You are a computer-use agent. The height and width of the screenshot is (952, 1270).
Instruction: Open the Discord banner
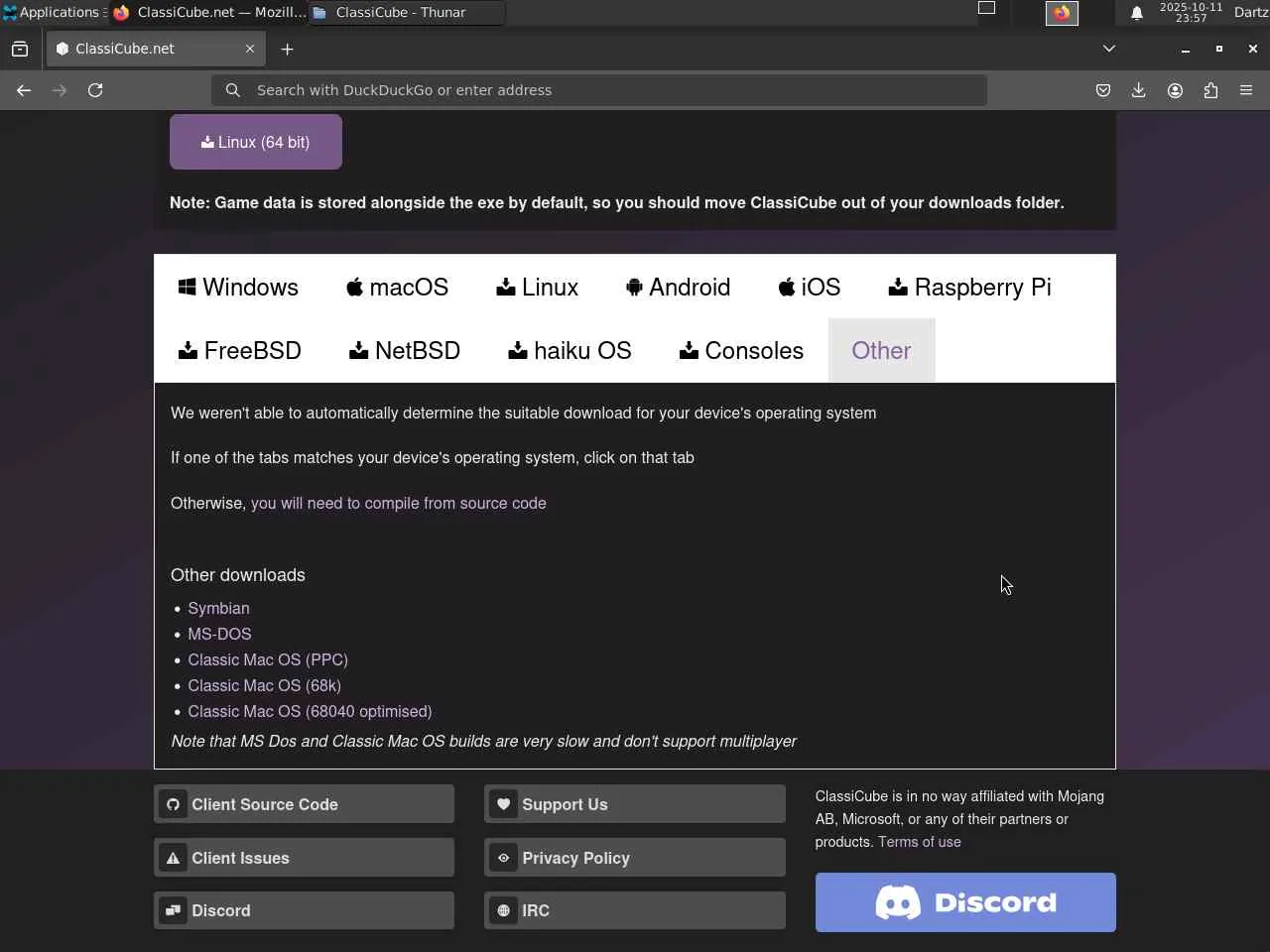[965, 902]
